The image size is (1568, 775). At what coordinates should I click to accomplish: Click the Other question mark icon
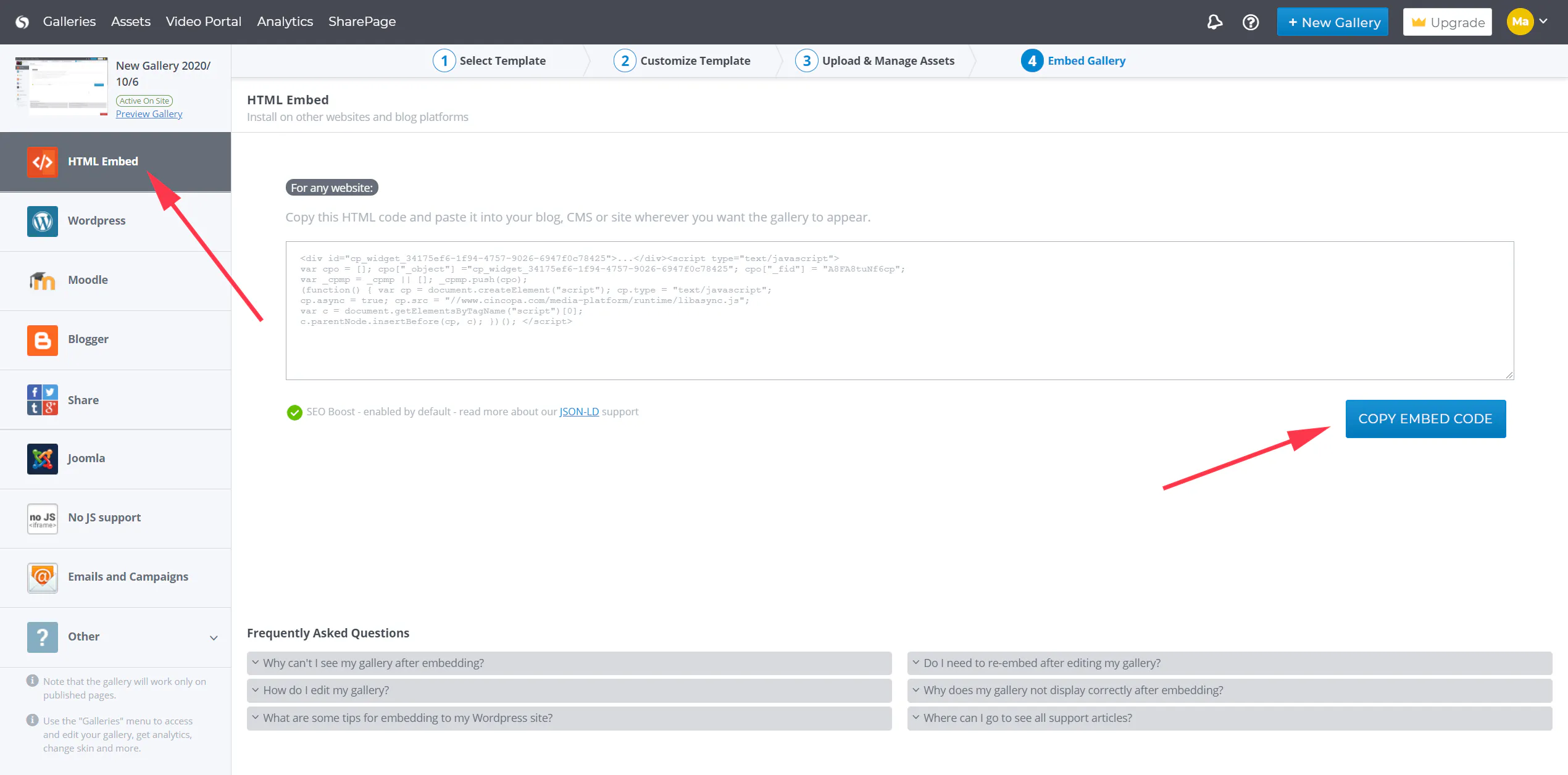click(x=43, y=637)
